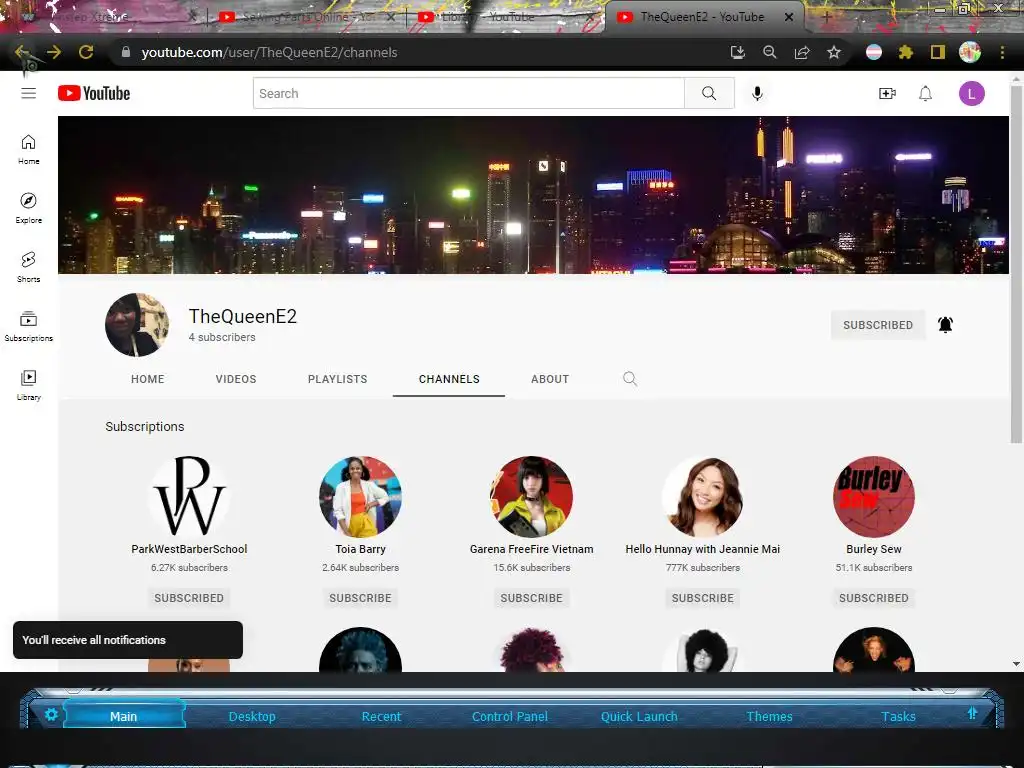Image resolution: width=1024 pixels, height=768 pixels.
Task: Open Quick Launch on launcher bar
Action: tap(639, 716)
